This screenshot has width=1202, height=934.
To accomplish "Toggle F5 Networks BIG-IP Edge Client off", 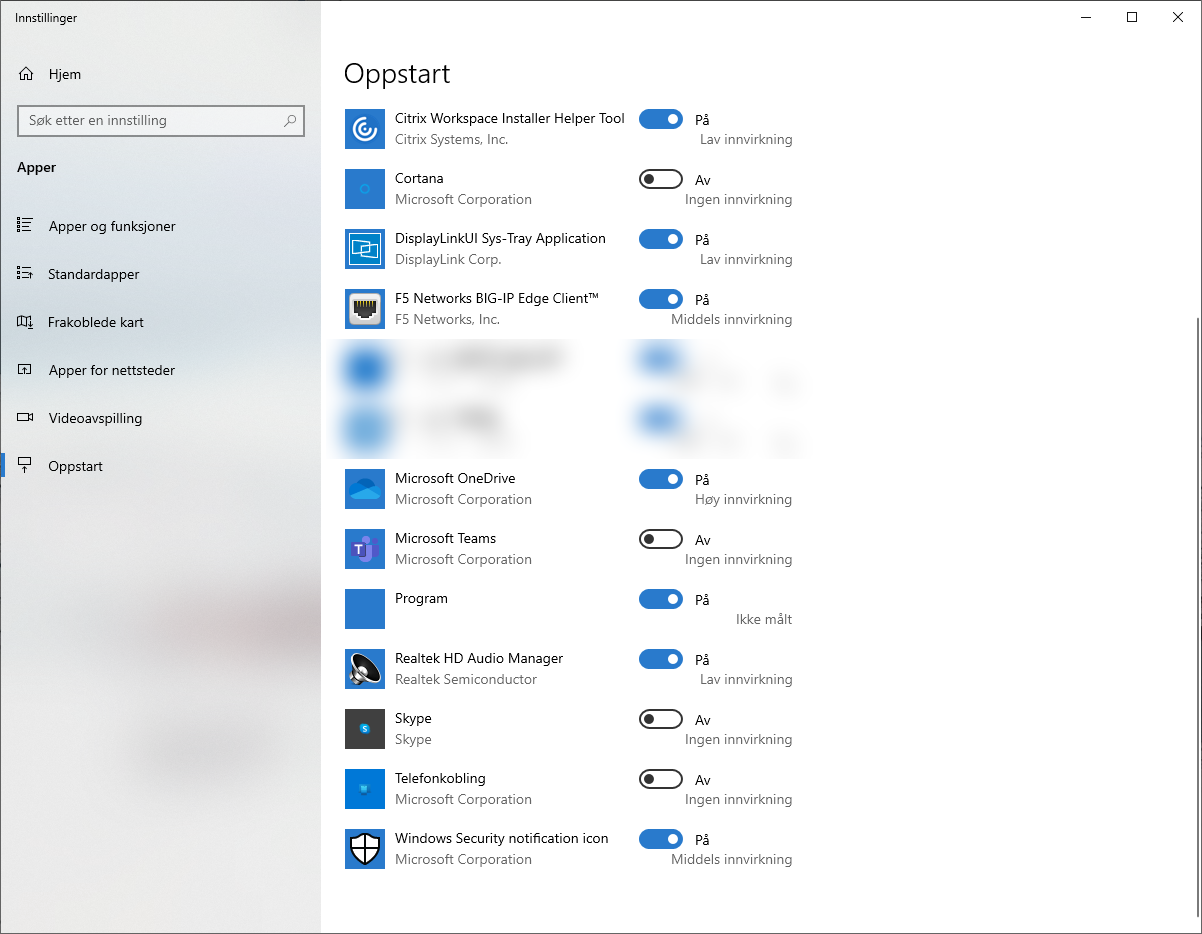I will (x=661, y=299).
